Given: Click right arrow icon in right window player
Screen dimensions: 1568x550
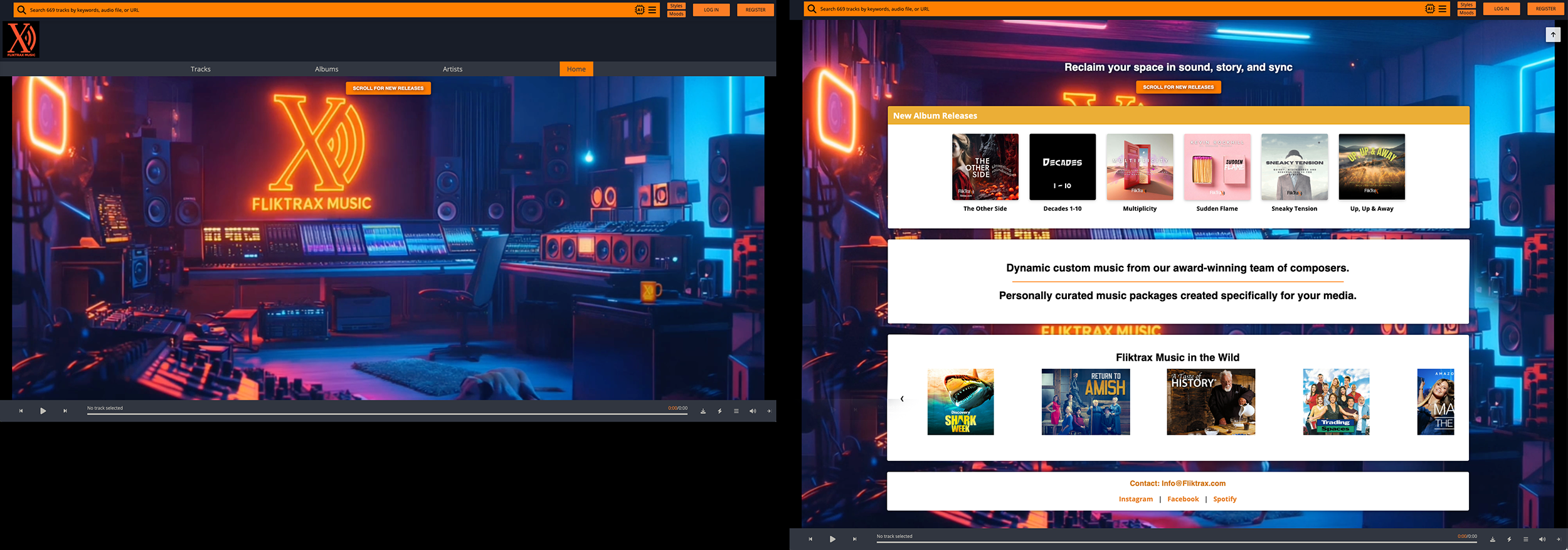Looking at the screenshot, I should click(1559, 539).
